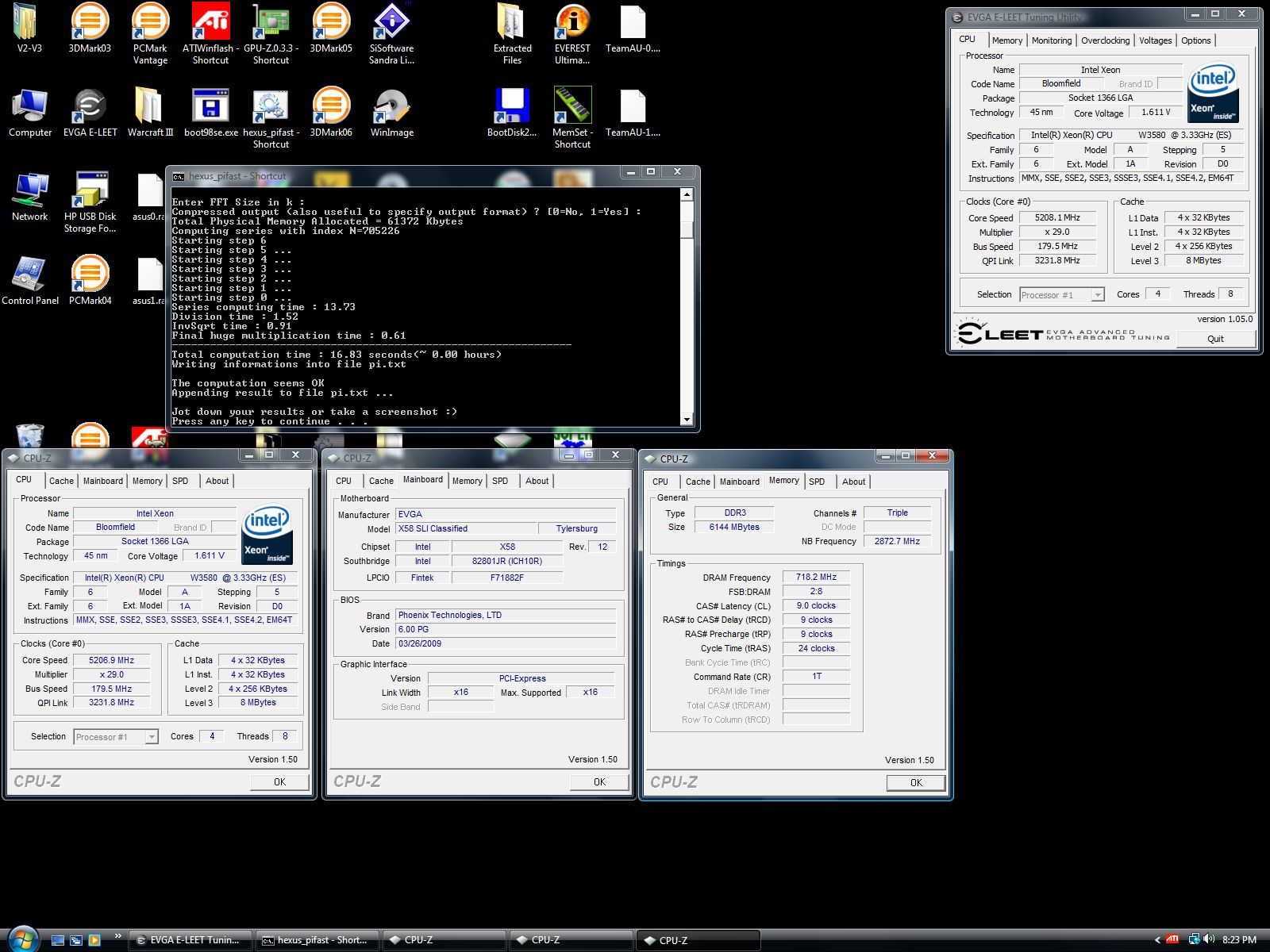Select the TeamAU-0 file icon
1270x952 pixels.
click(x=633, y=29)
